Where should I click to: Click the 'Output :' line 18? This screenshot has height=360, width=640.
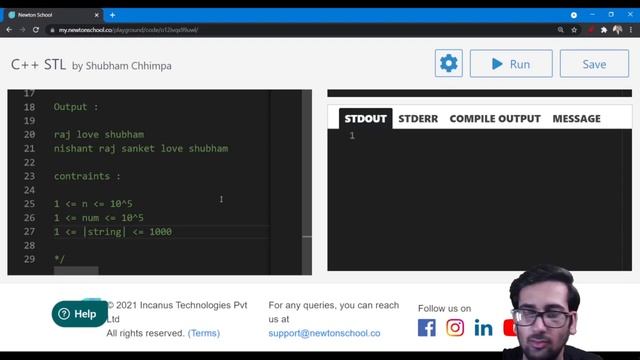tap(76, 107)
